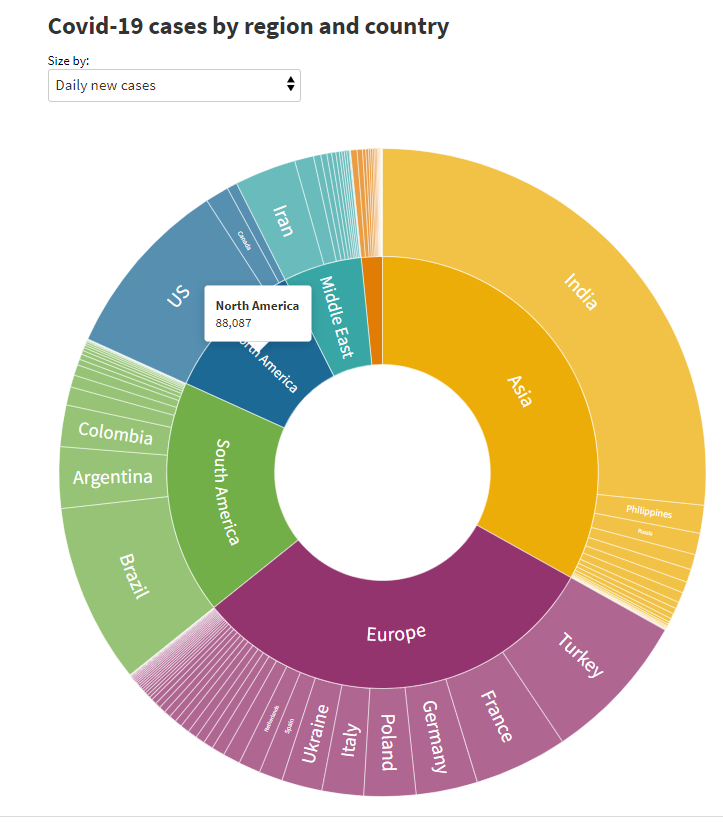Click the France country segment

pos(496,716)
